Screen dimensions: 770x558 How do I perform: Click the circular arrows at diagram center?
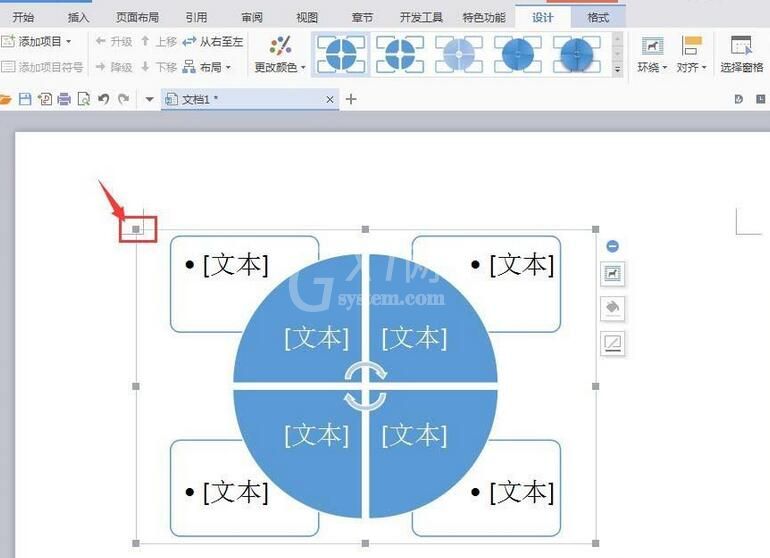(365, 387)
